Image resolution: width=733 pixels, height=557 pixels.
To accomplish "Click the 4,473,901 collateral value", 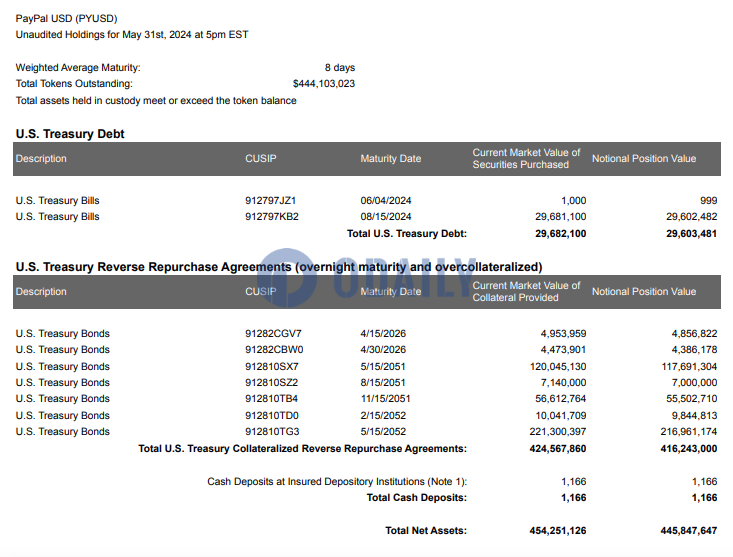I will click(563, 350).
